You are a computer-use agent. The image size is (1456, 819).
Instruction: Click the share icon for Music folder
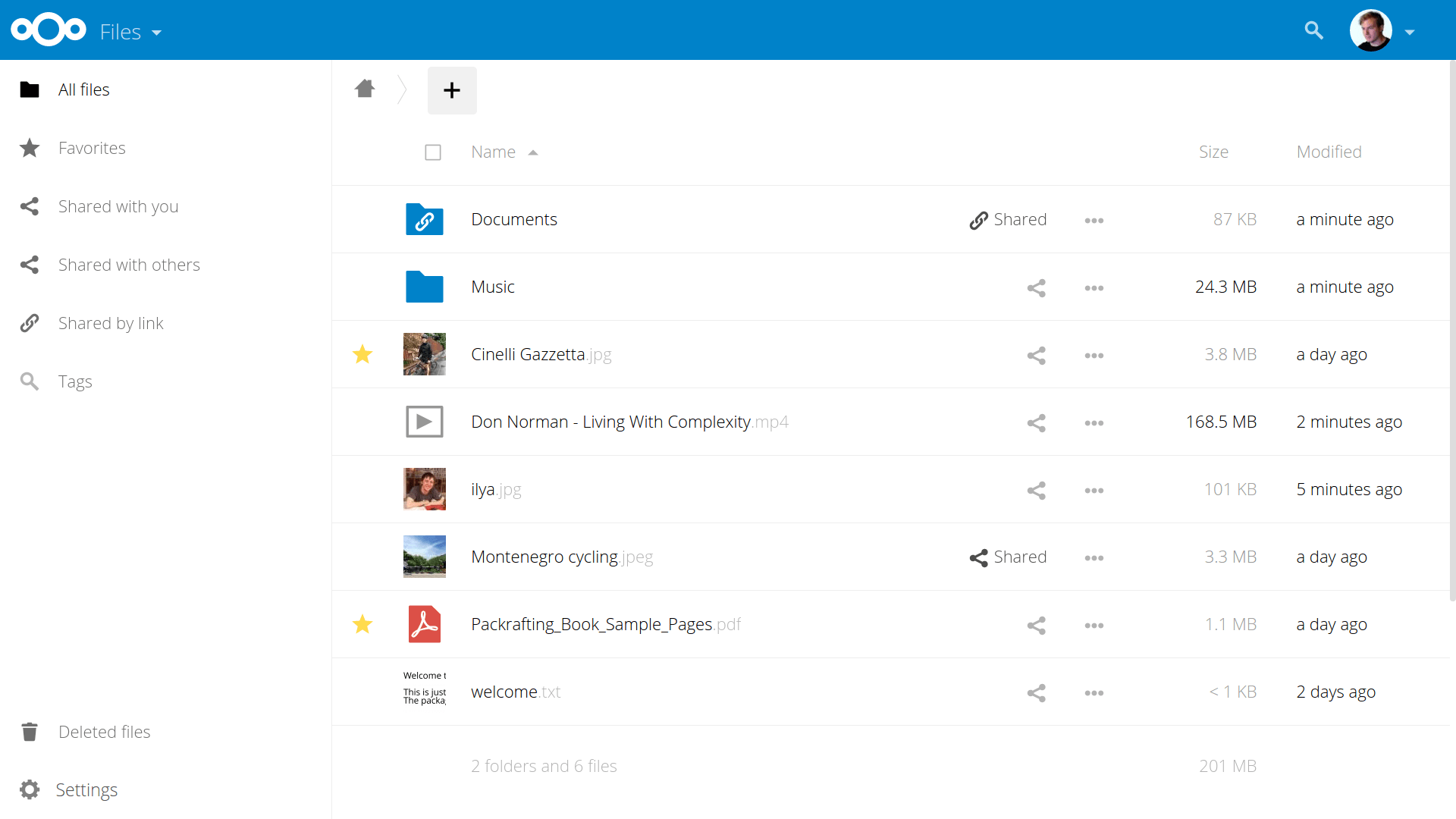[x=1036, y=287]
